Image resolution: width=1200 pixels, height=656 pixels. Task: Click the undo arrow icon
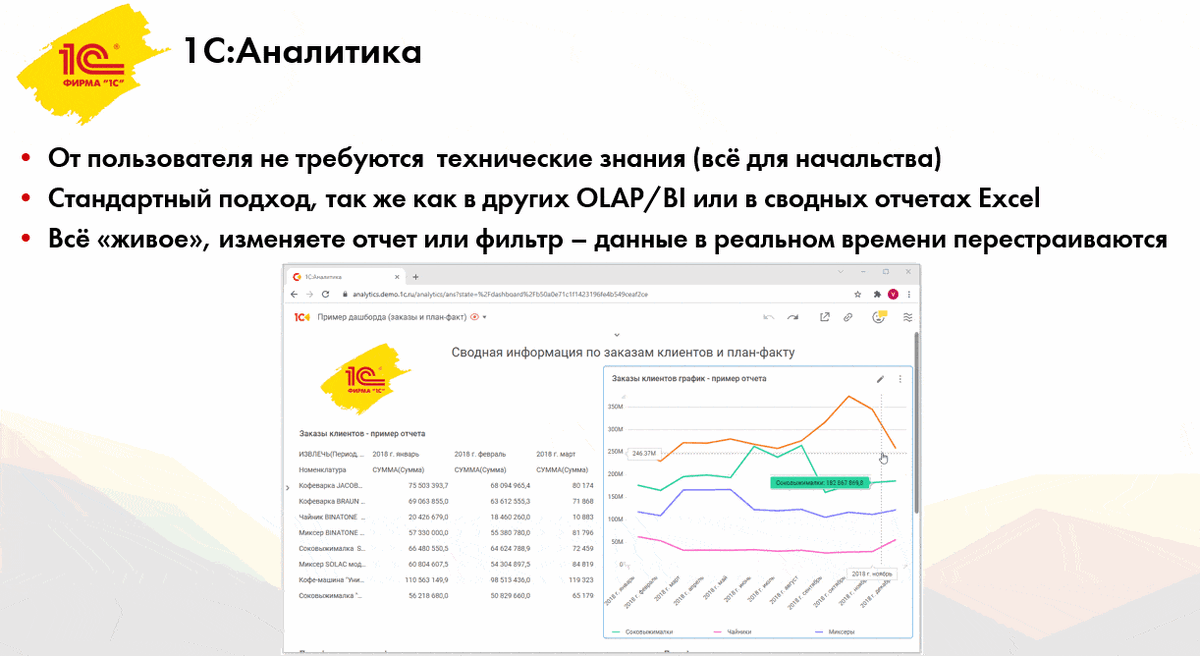point(769,317)
